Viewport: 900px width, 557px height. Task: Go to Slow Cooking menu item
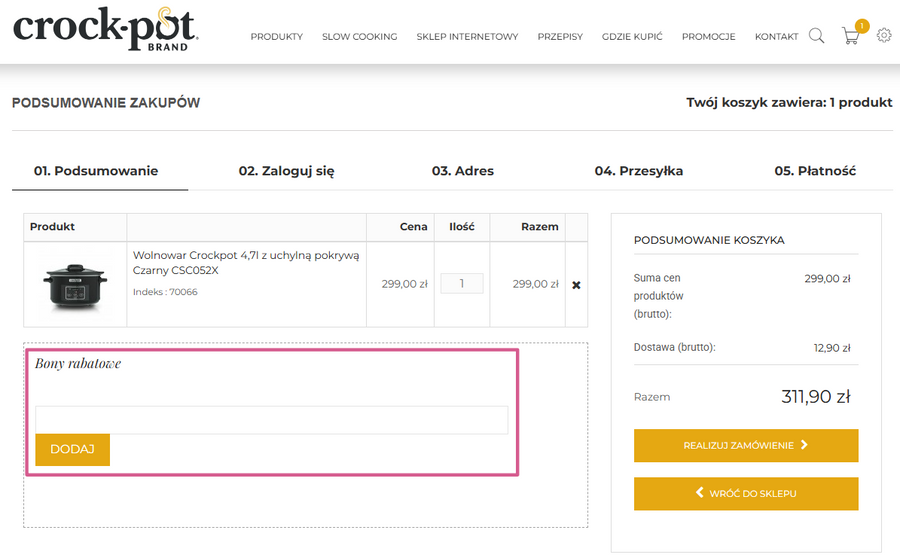(359, 37)
